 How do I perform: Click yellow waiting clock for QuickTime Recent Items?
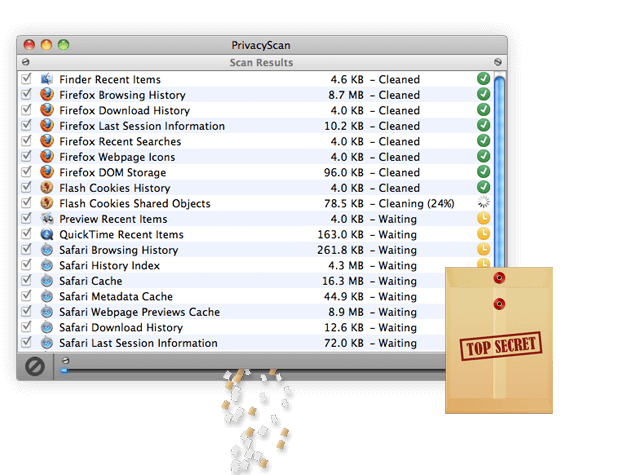click(x=483, y=233)
